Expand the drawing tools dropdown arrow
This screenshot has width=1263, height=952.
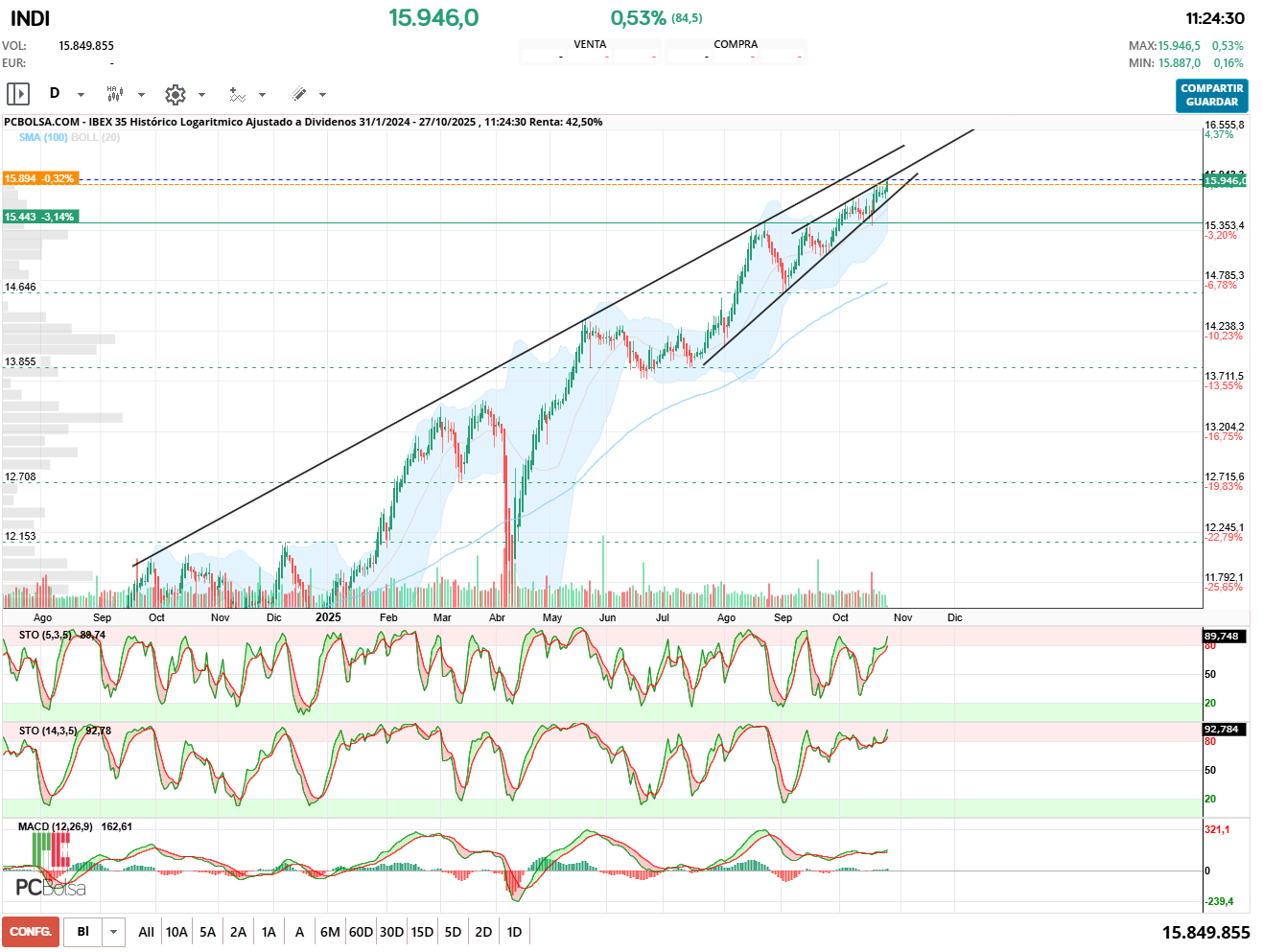click(x=322, y=95)
